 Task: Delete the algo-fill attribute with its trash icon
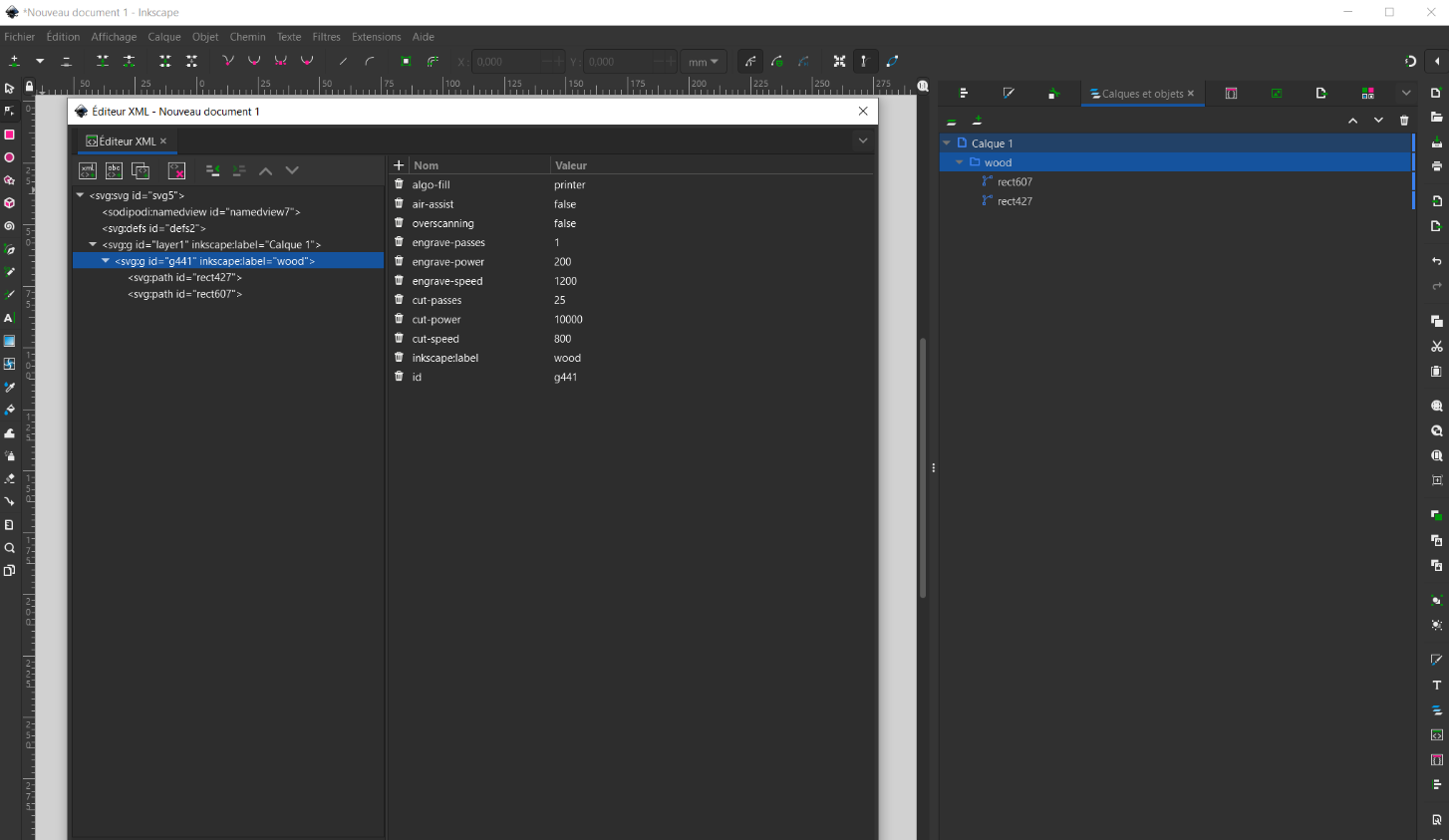[x=399, y=184]
